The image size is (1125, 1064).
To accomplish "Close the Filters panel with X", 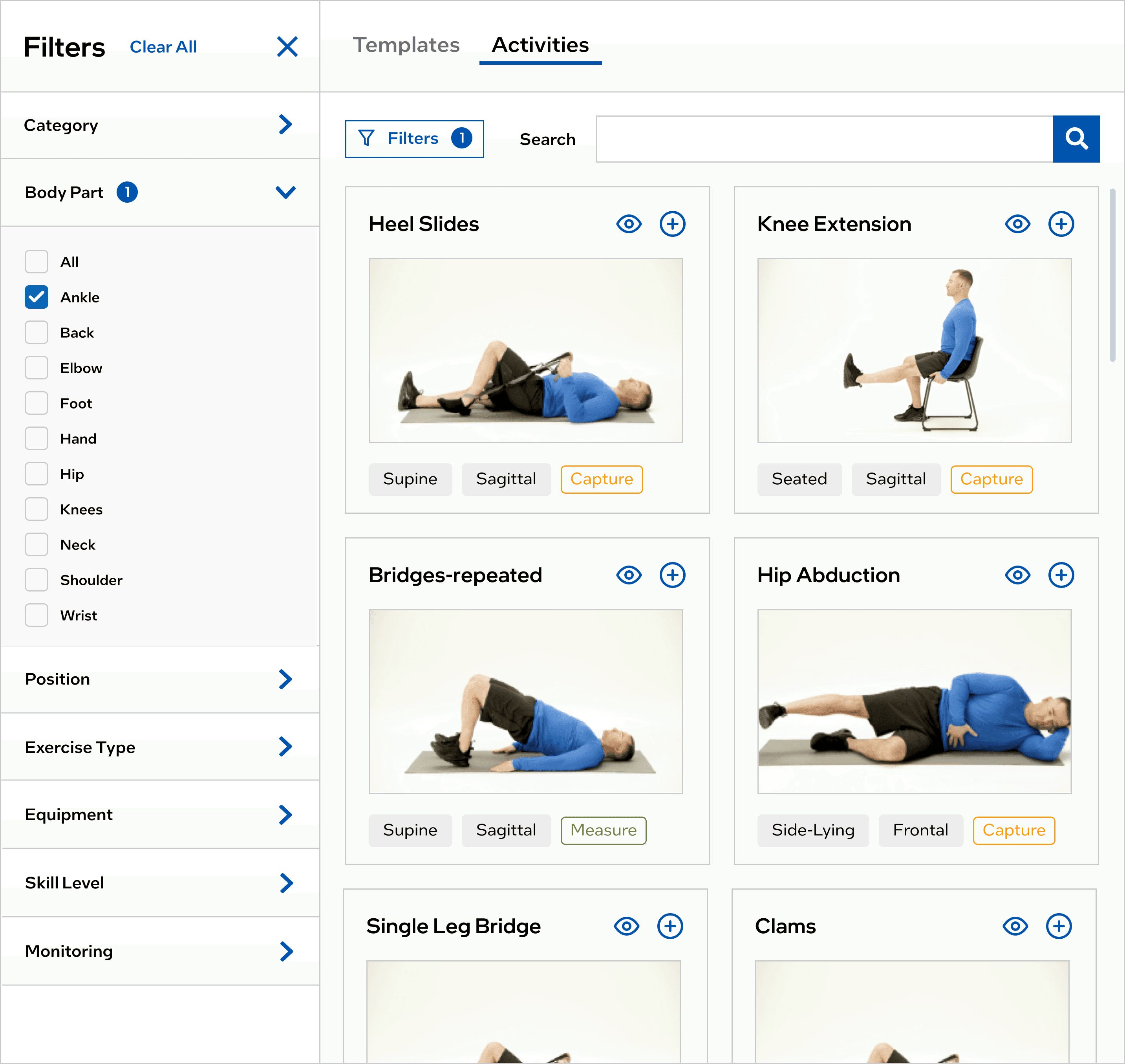I will click(287, 46).
